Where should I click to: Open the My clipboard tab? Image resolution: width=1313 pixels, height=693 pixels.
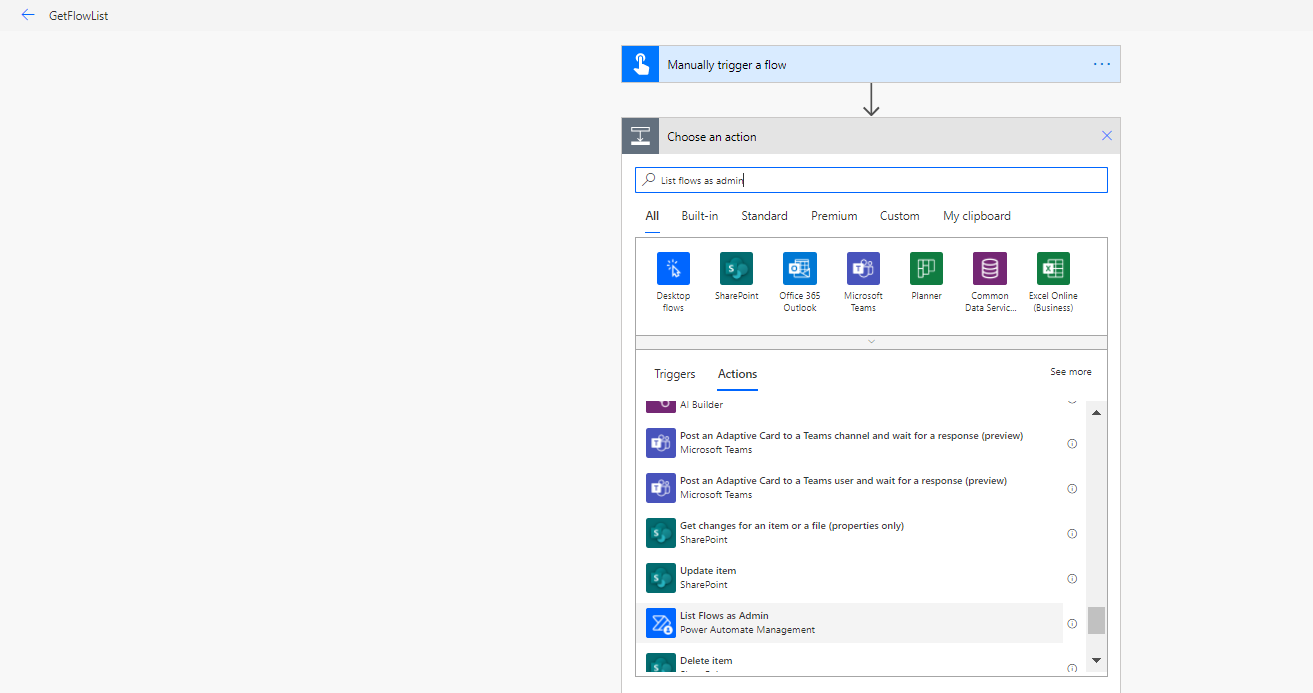tap(977, 216)
